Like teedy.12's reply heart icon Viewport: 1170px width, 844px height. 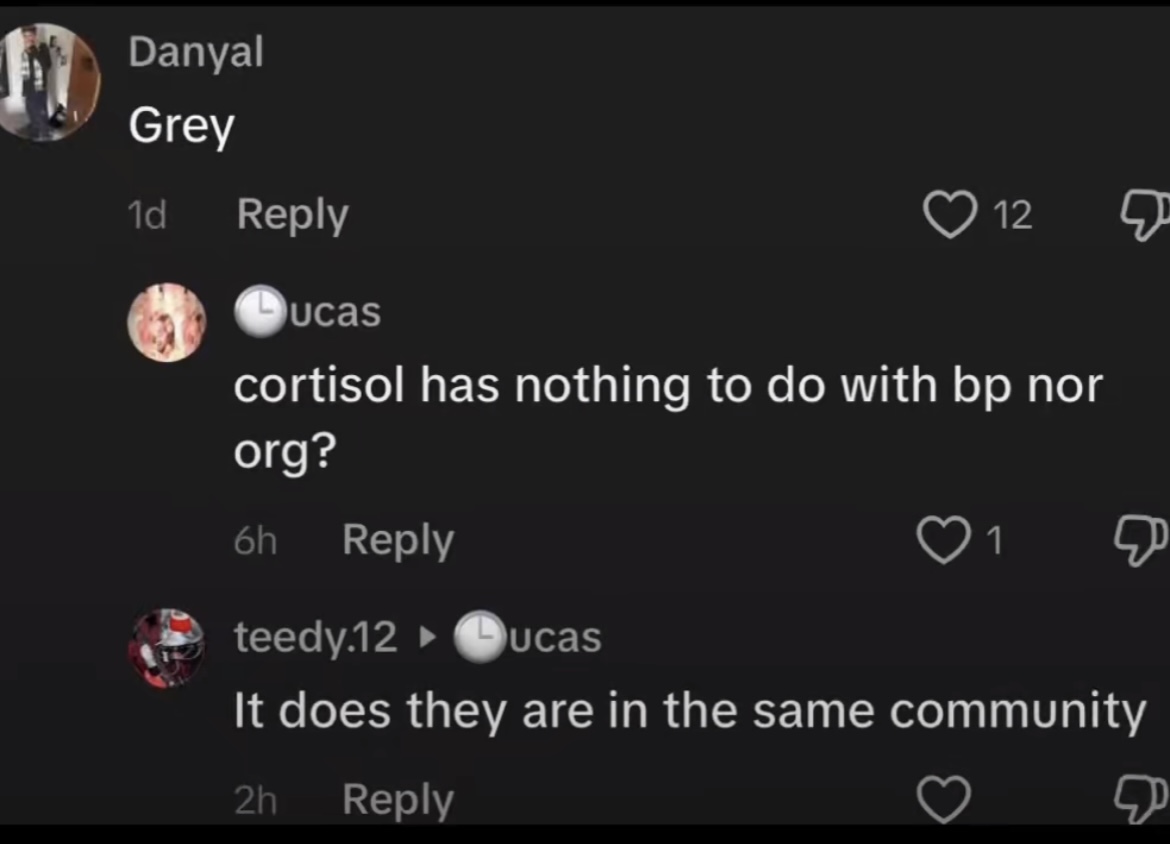click(944, 799)
